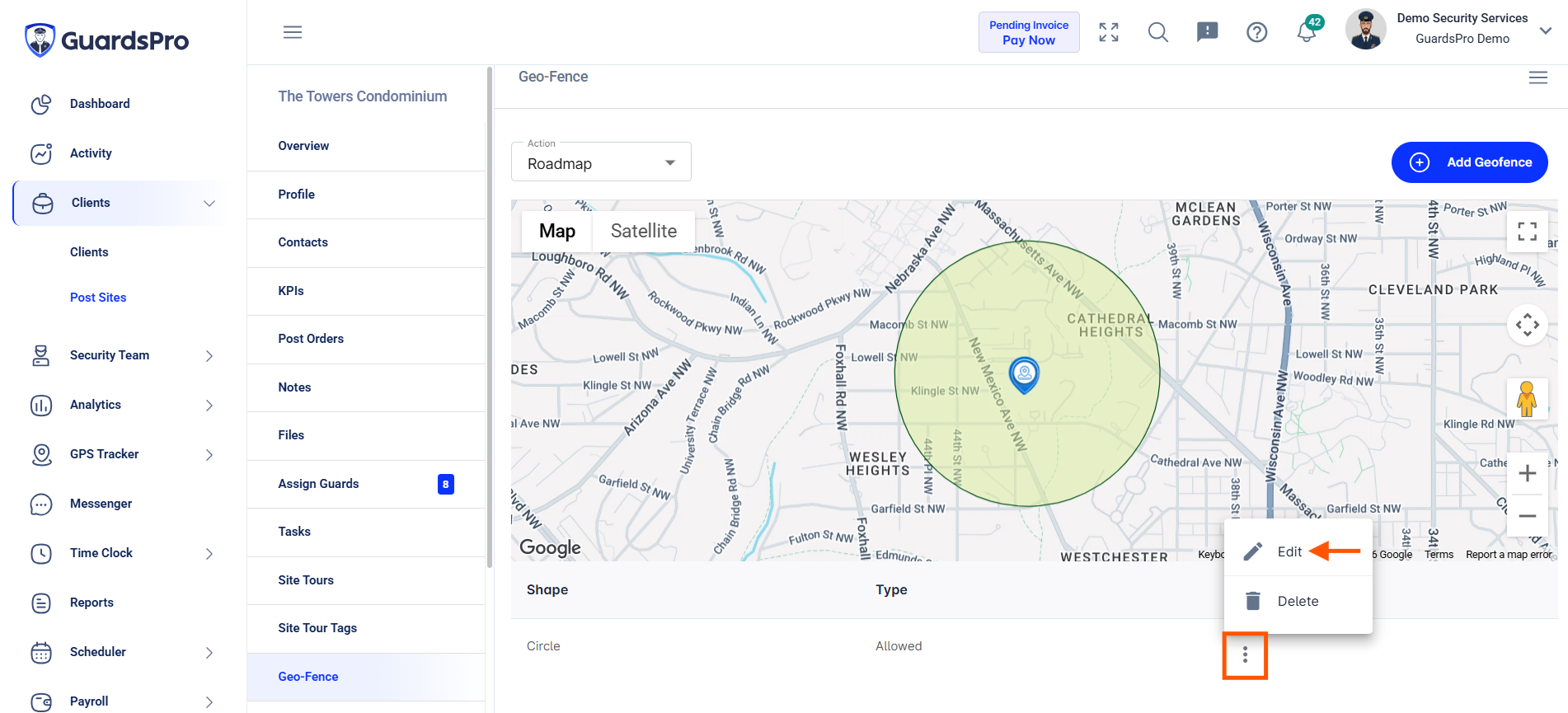The width and height of the screenshot is (1568, 713).
Task: Switch map to Satellite view
Action: [643, 231]
